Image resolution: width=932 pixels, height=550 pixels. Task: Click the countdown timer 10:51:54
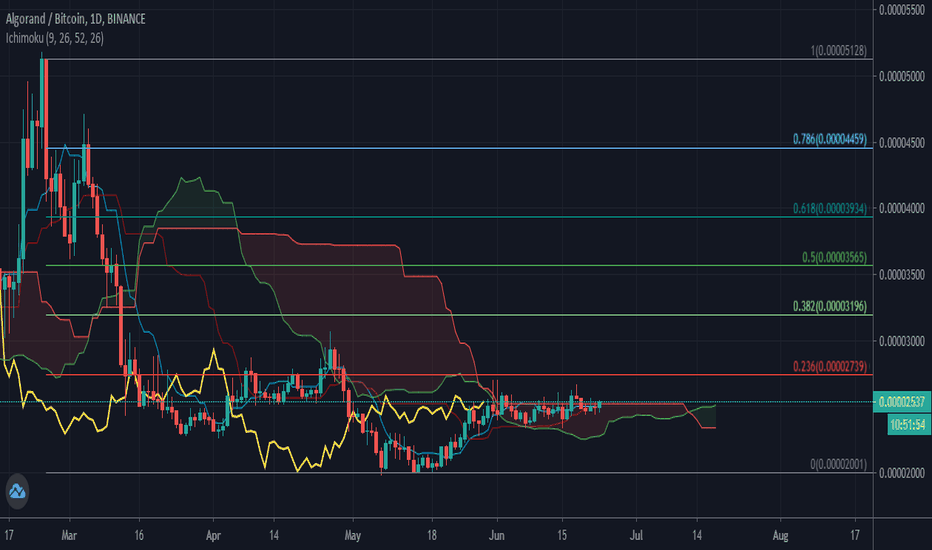(x=908, y=425)
